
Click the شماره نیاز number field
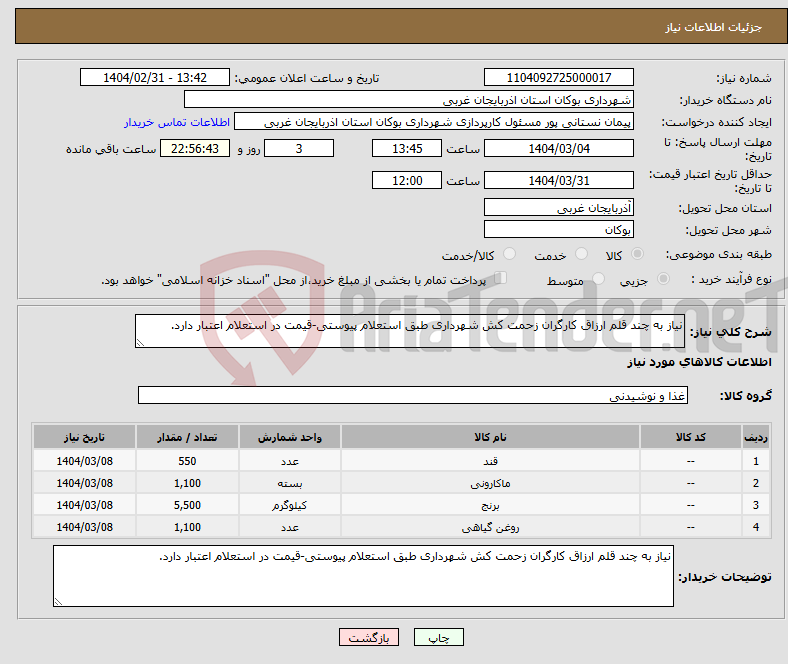point(558,78)
